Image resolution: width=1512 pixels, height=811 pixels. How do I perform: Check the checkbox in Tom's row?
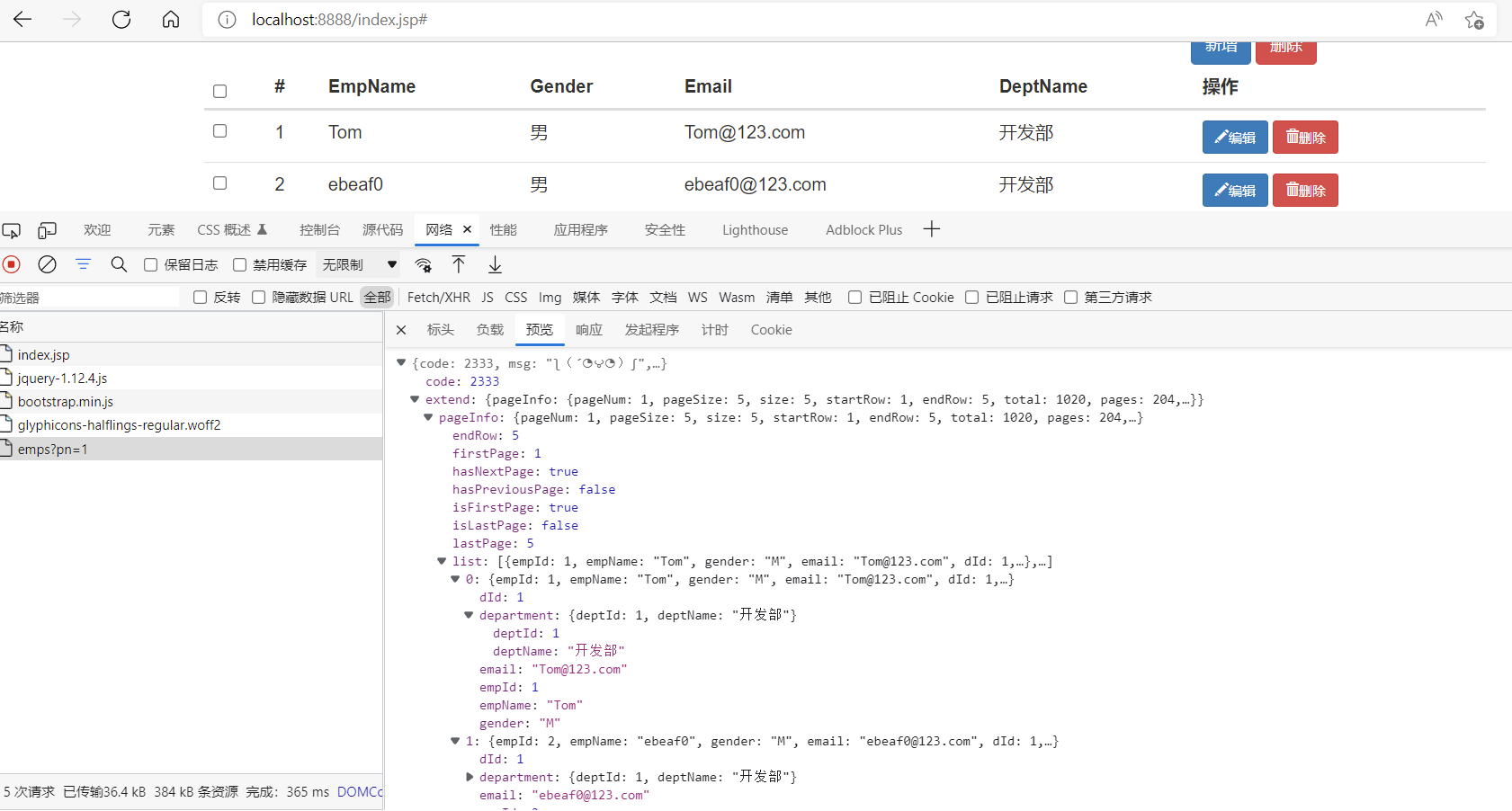(219, 130)
